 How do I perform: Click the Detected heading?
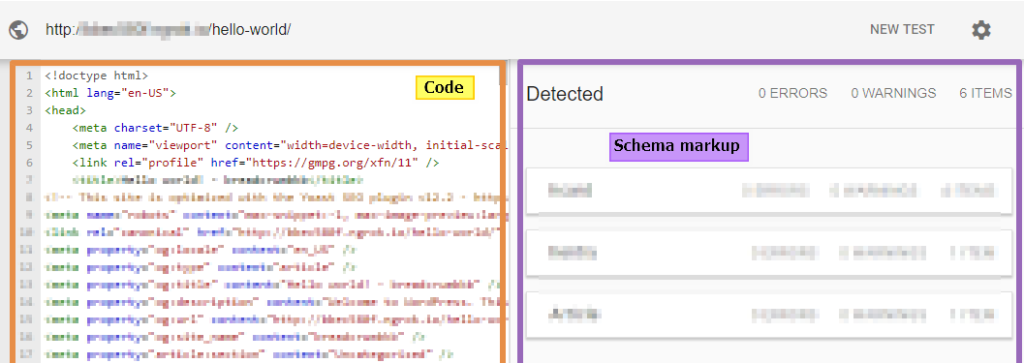[565, 94]
